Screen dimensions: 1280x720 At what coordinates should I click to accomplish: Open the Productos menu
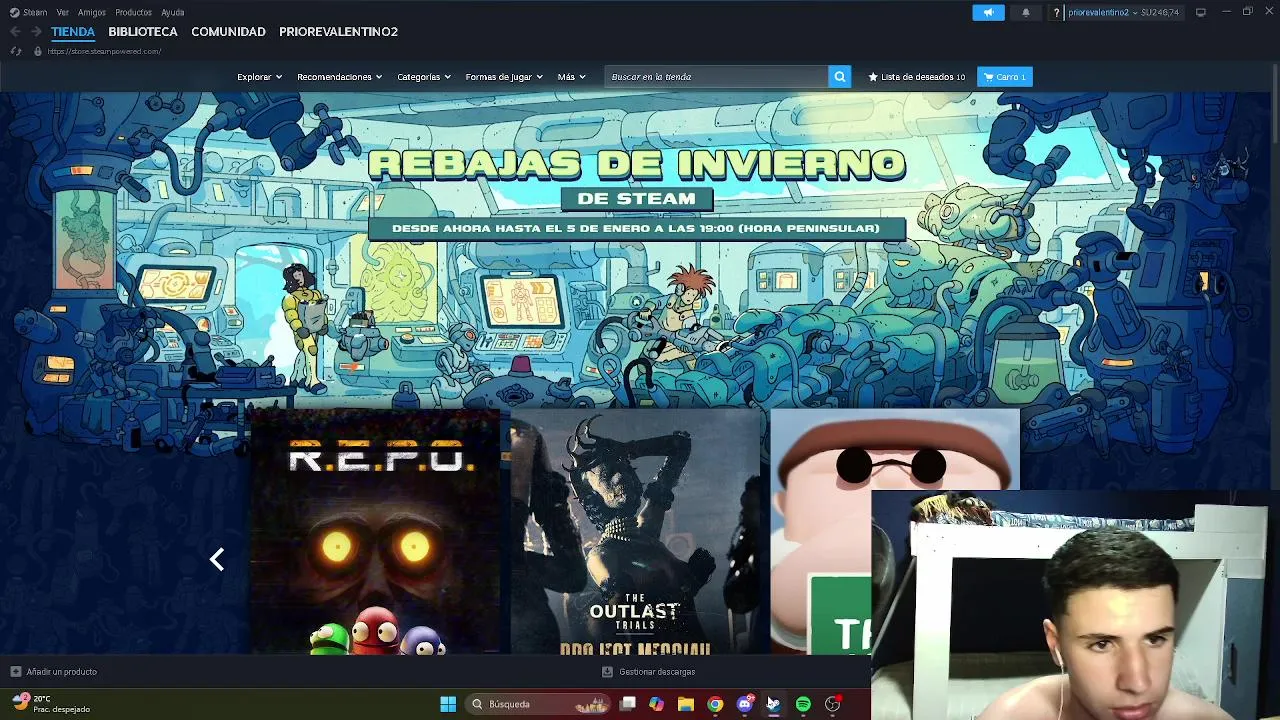[x=133, y=12]
